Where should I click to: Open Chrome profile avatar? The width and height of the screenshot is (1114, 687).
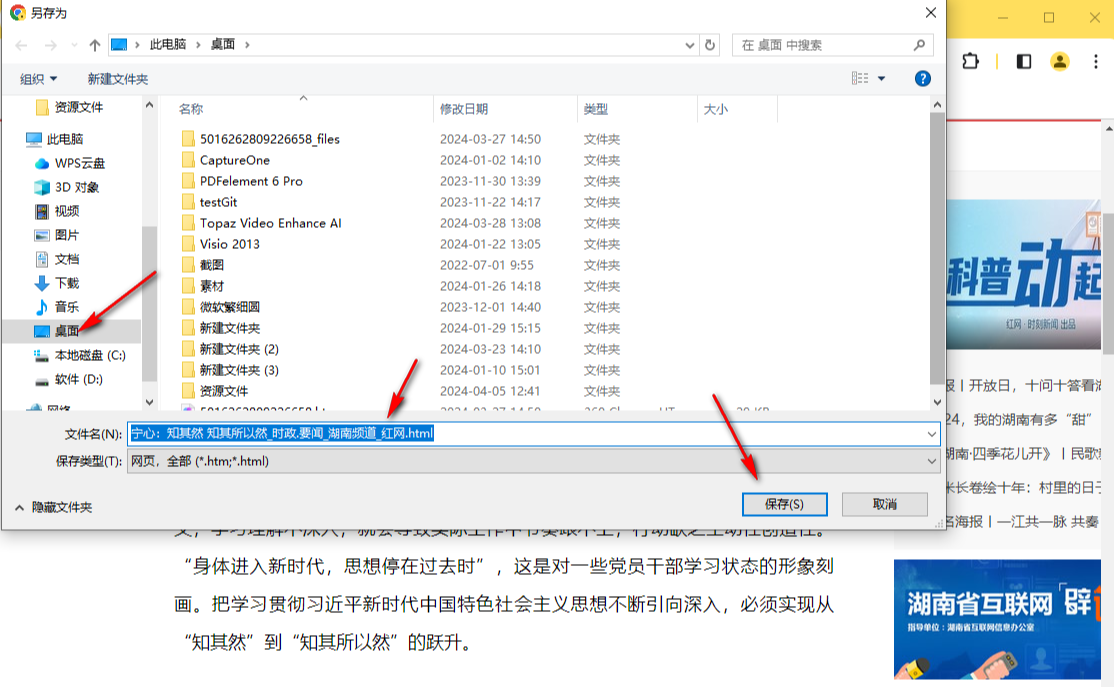coord(1059,62)
